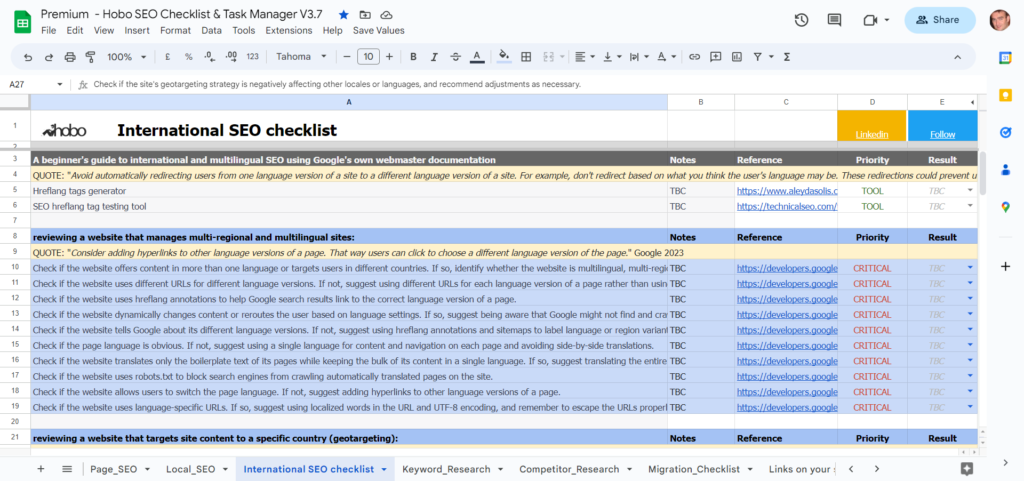Open Contacts side panel icon
The image size is (1024, 481).
[x=1005, y=170]
